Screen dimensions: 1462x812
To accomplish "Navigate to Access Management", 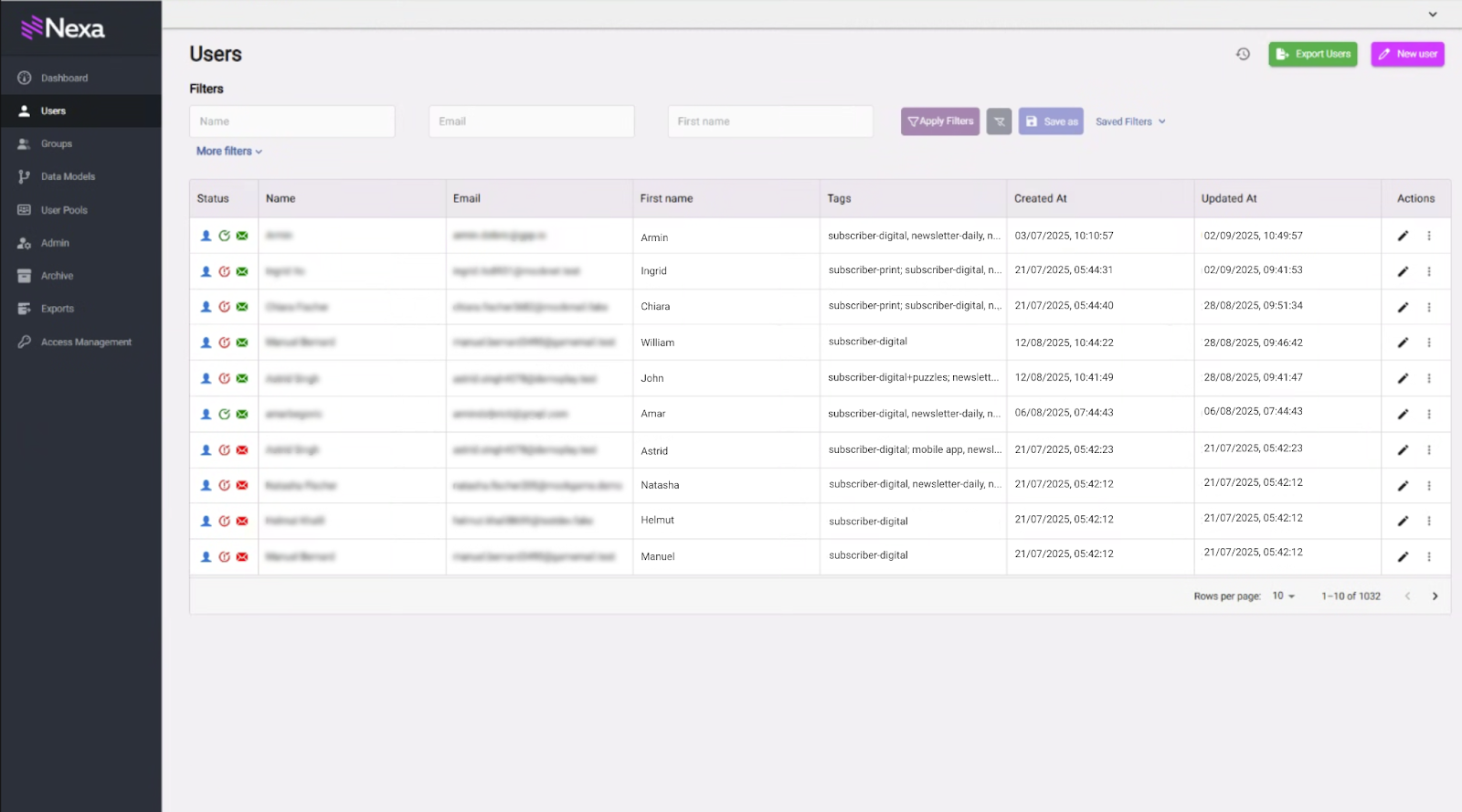I will click(x=86, y=343).
